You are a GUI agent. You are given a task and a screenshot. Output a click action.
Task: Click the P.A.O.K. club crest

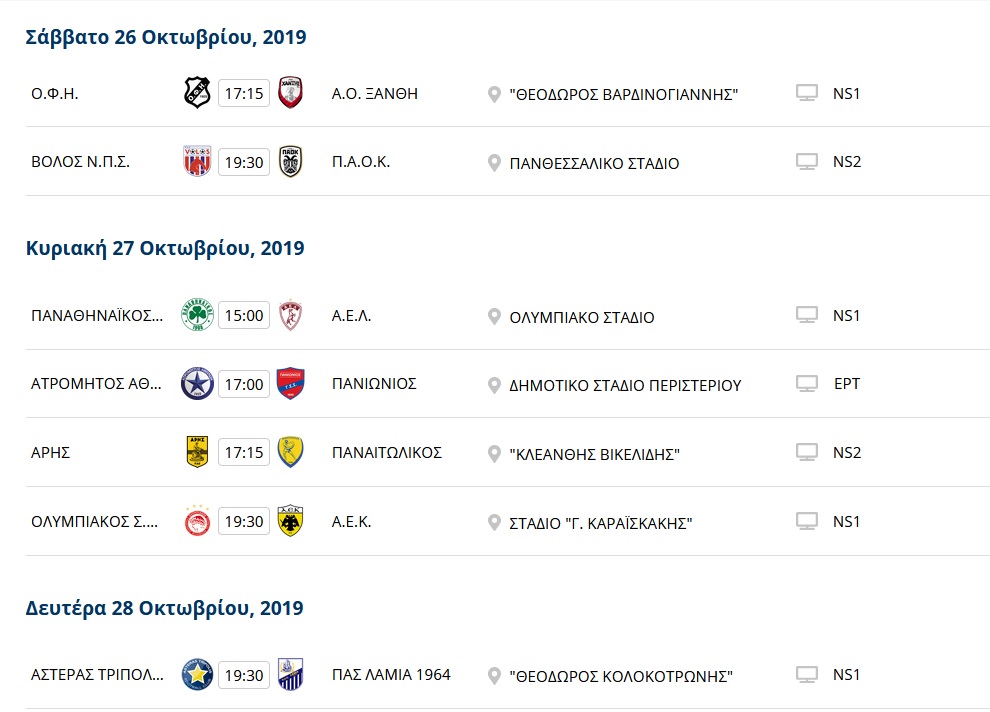click(x=291, y=161)
